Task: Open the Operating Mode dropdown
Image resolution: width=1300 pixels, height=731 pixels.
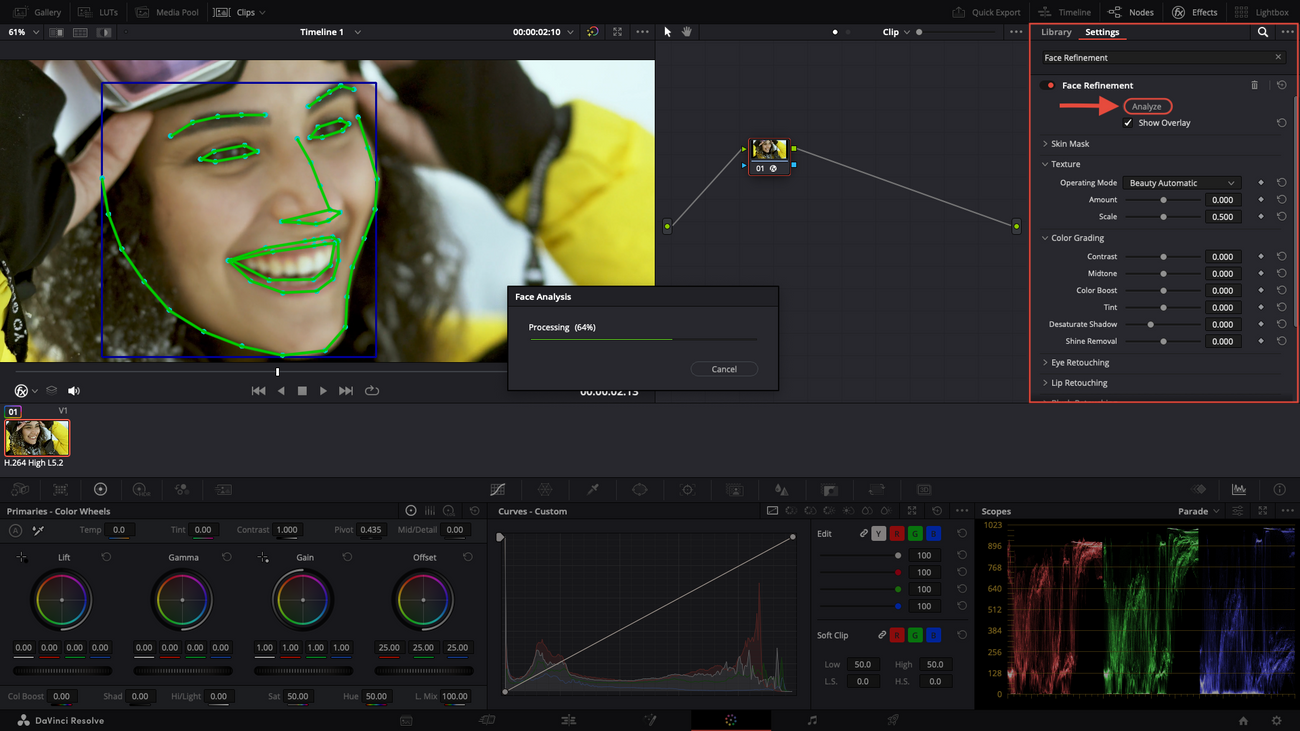Action: (1181, 183)
